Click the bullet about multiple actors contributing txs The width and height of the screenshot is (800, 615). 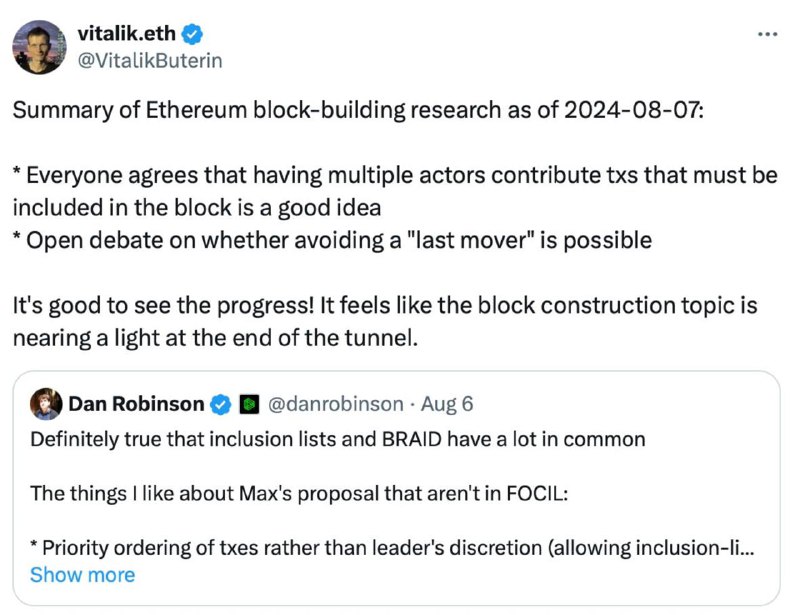point(395,191)
